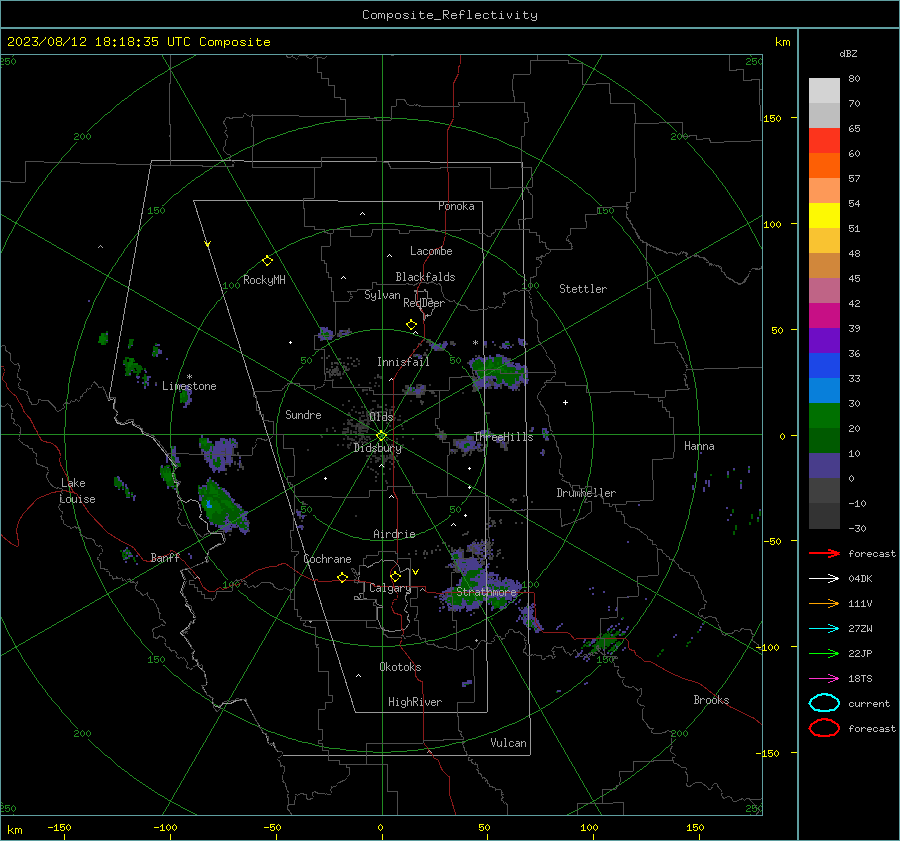The height and width of the screenshot is (841, 900).
Task: Click the magenta 18TS arrow in legend
Action: pyautogui.click(x=824, y=679)
